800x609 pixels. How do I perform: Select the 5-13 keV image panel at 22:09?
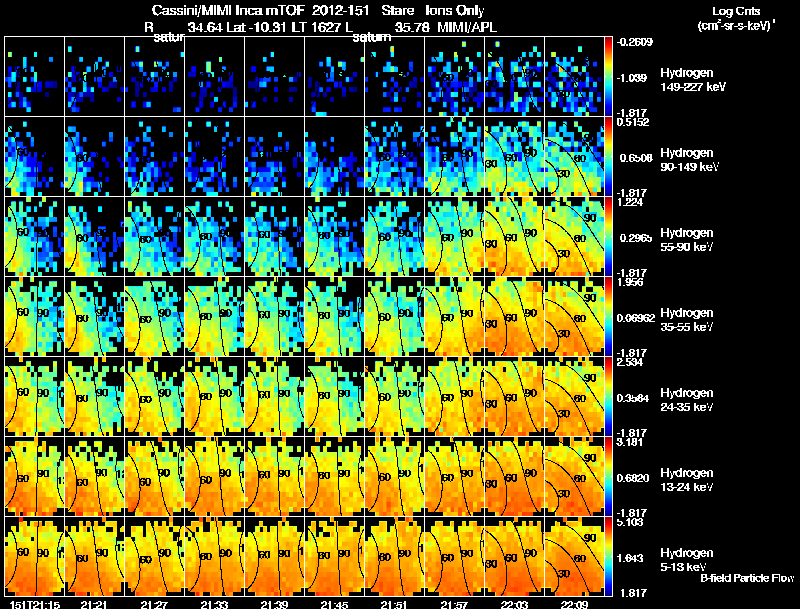click(574, 556)
